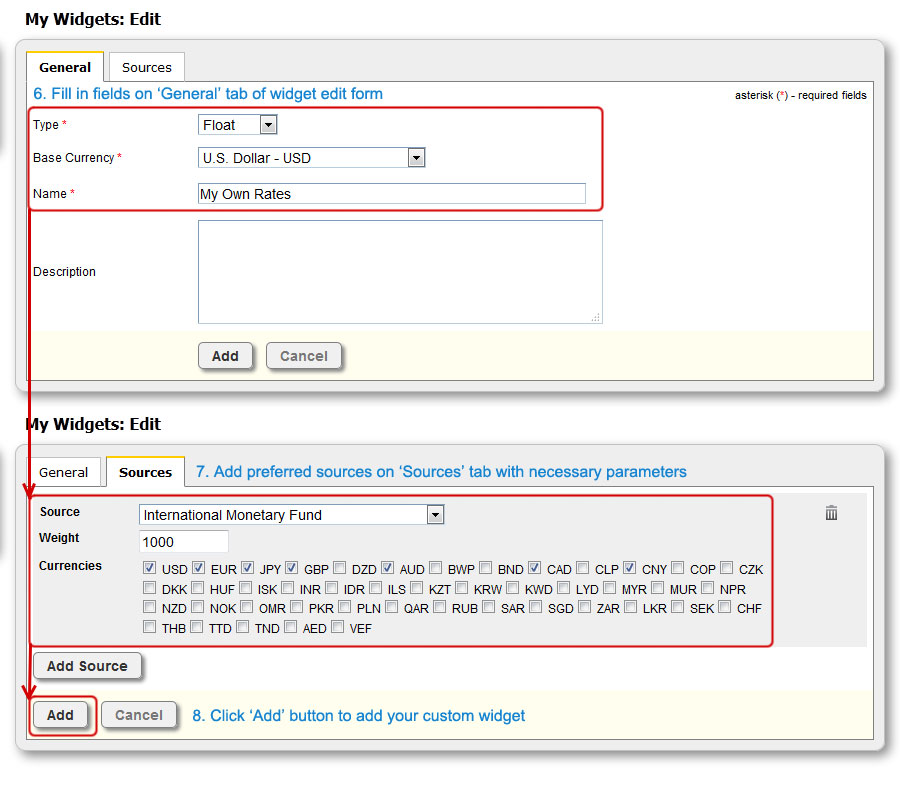Check the BWP currency checkbox

(436, 568)
